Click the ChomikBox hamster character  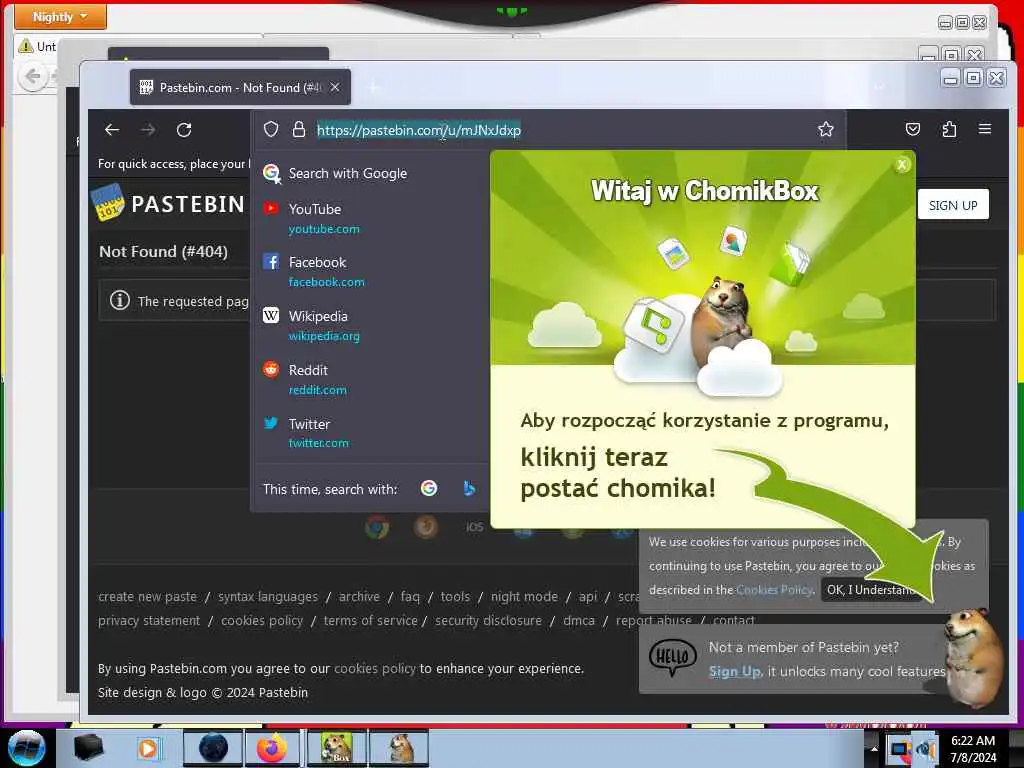974,658
